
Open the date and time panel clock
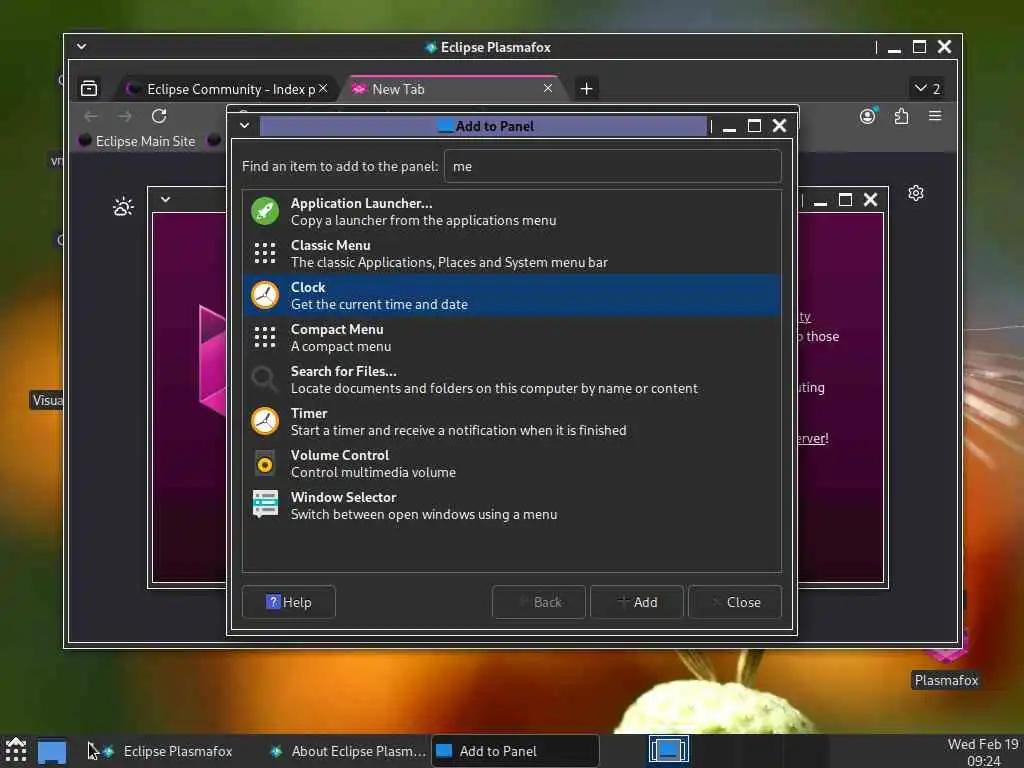pos(983,752)
